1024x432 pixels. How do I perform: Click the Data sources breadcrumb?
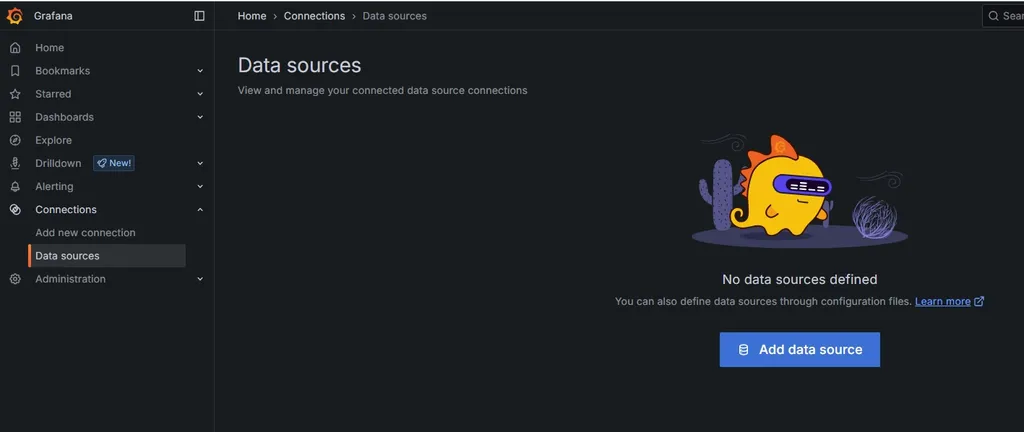pos(394,16)
